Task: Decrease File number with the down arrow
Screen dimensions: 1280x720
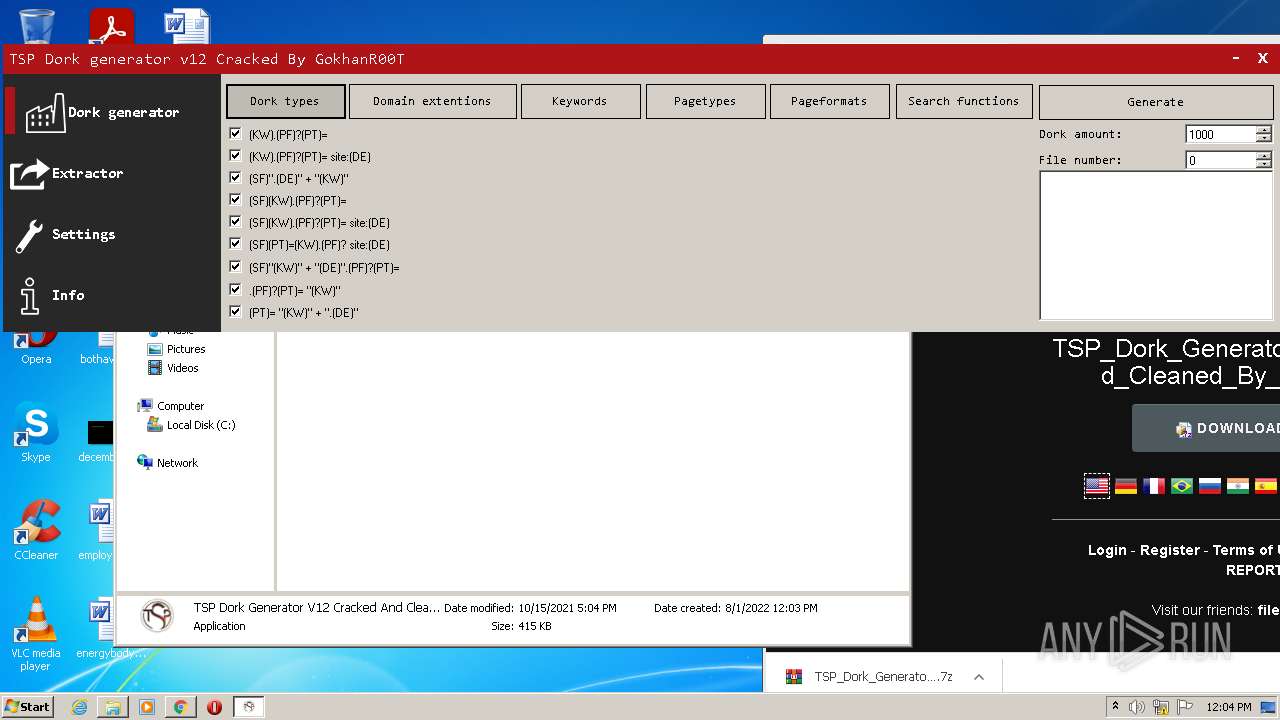Action: (1264, 164)
